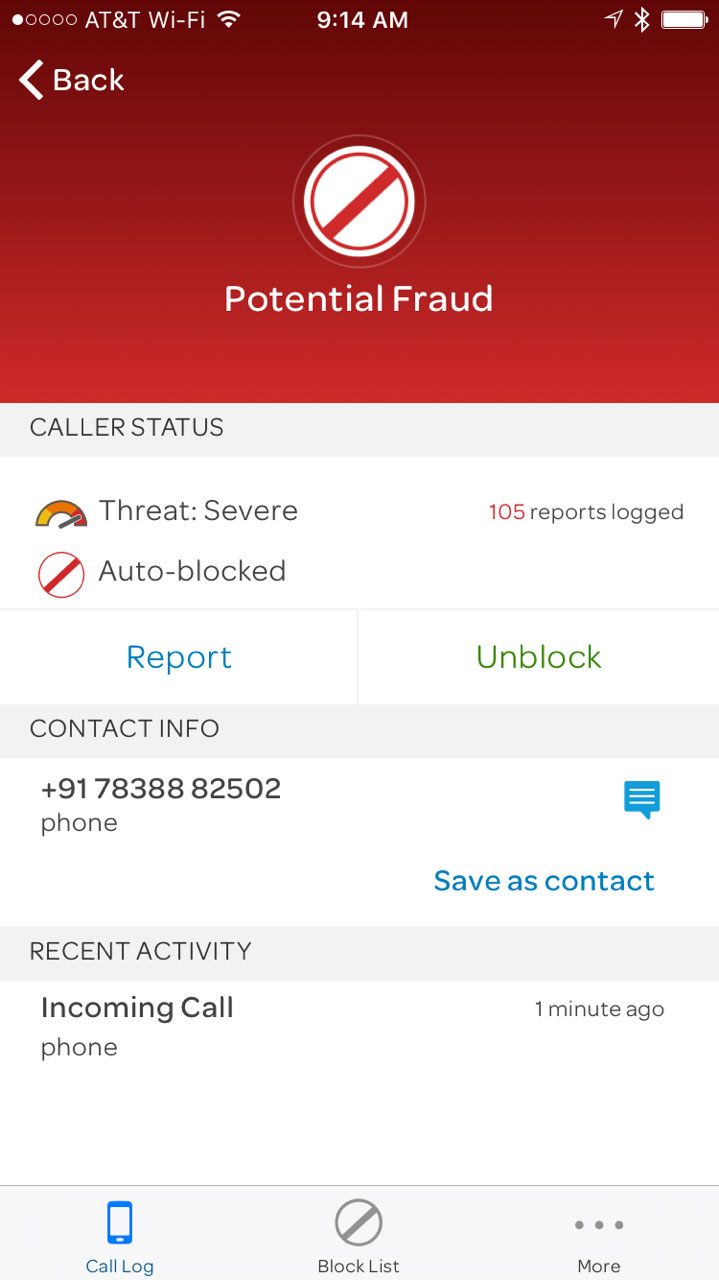
Task: Open messaging via the blue chat bubble icon
Action: (x=641, y=799)
